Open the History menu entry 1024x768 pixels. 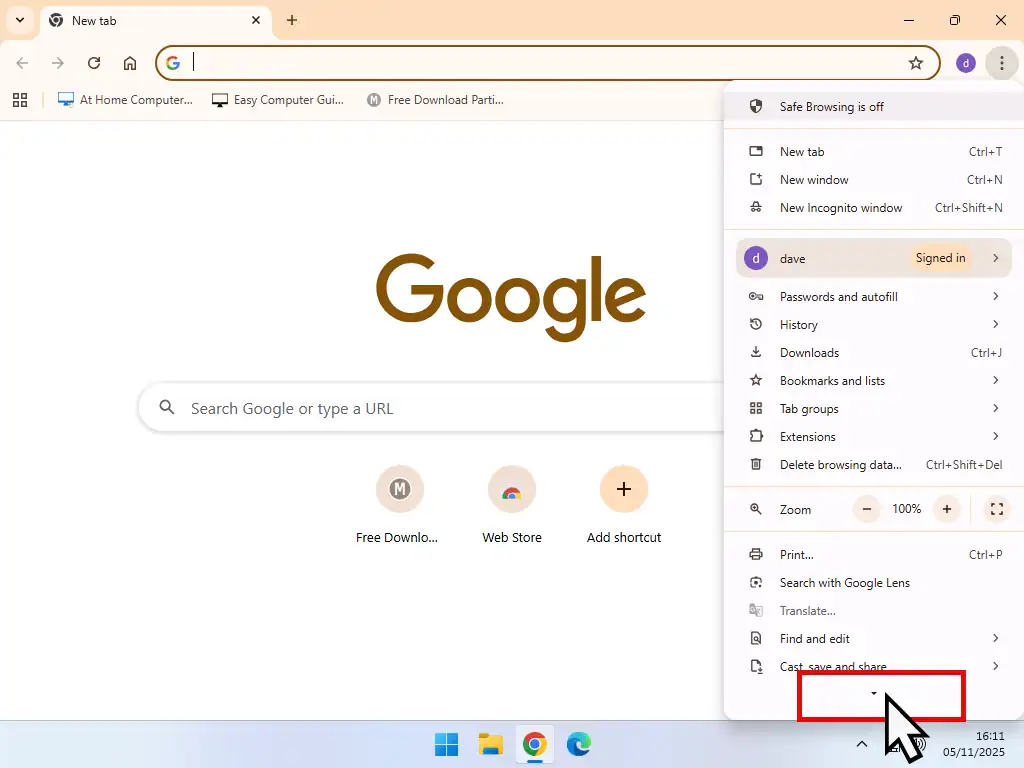[x=797, y=324]
